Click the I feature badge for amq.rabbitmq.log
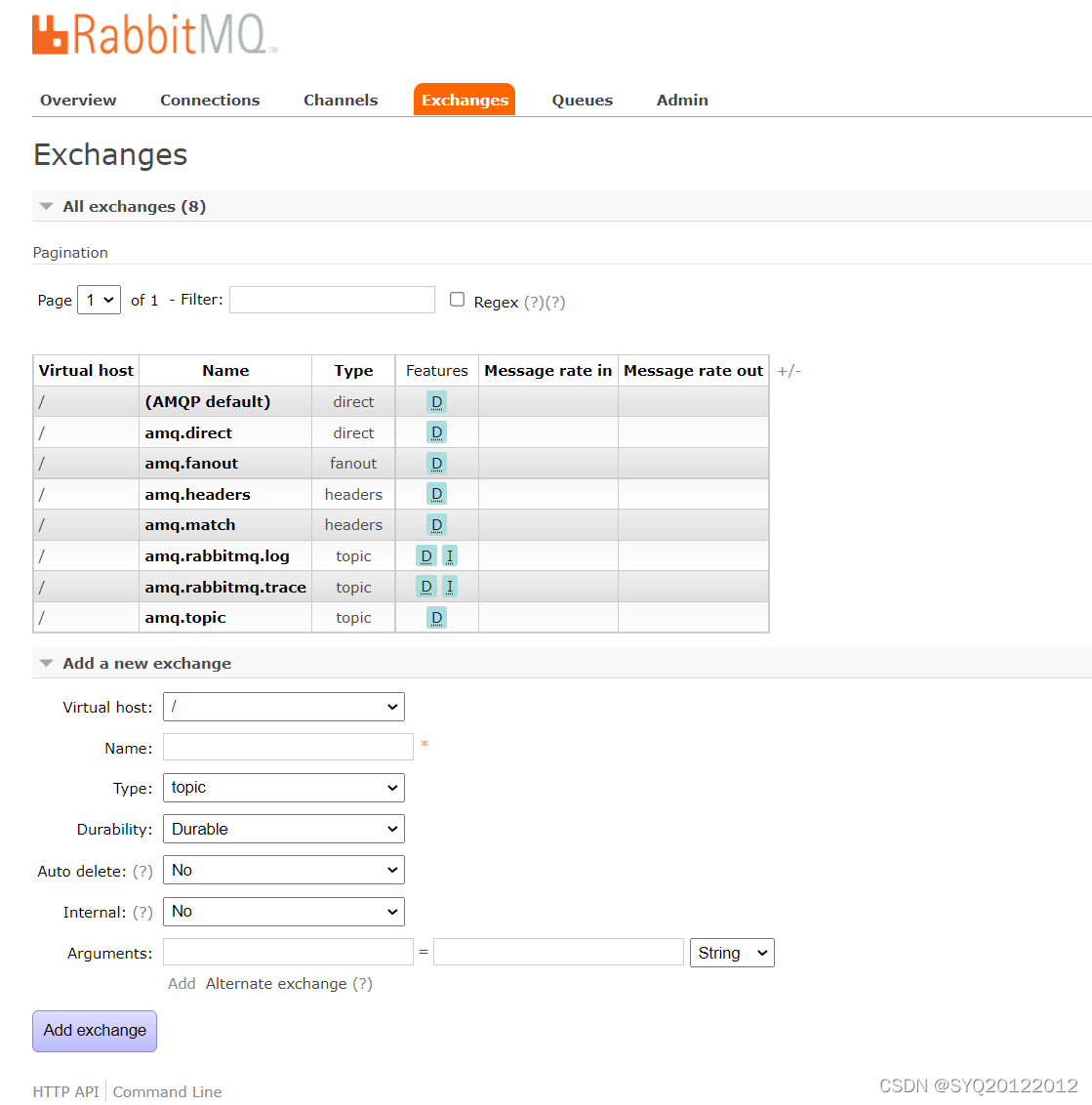 (x=450, y=556)
